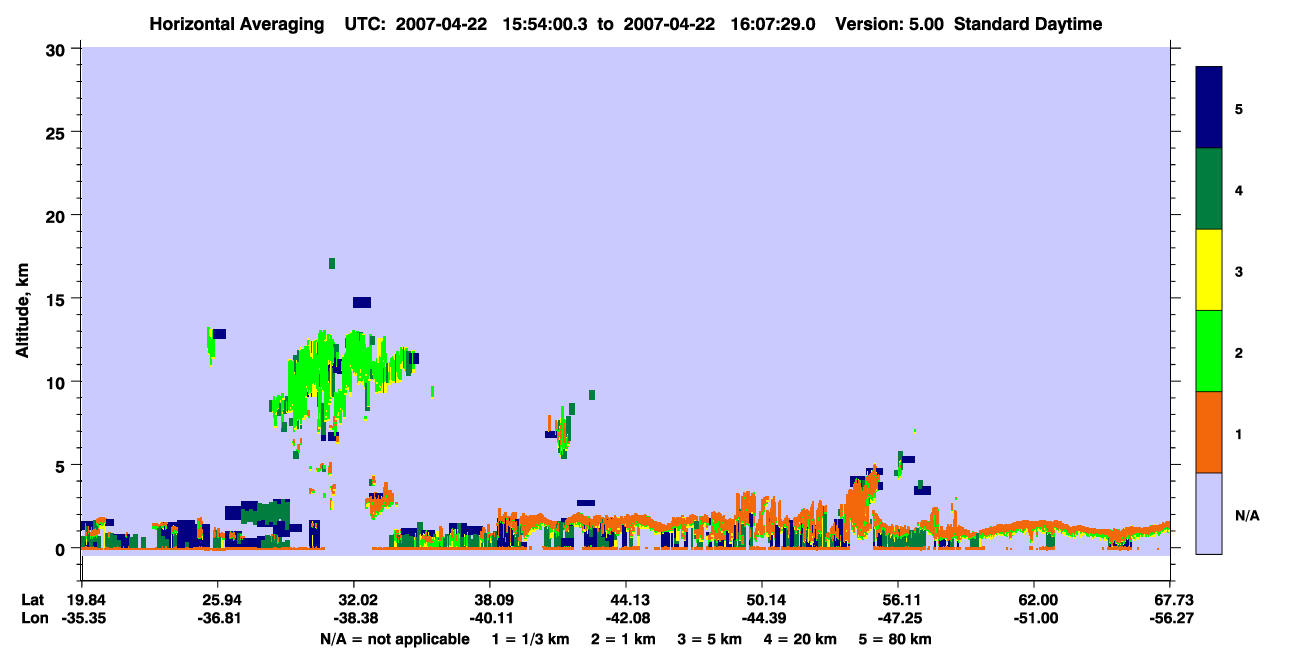Click 'Version: 5.00' text in title
This screenshot has width=1300, height=667.
[x=888, y=24]
